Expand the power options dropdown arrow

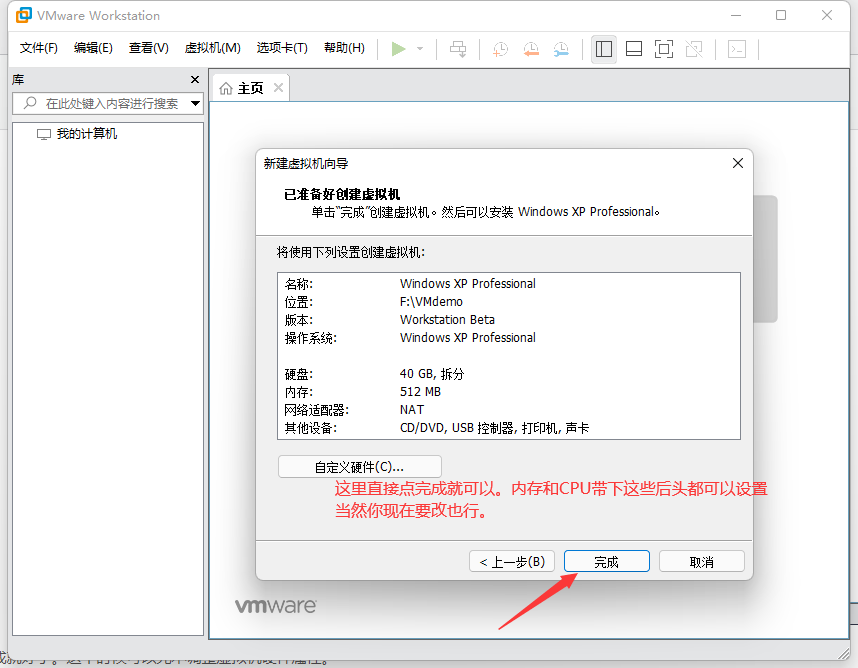[420, 48]
